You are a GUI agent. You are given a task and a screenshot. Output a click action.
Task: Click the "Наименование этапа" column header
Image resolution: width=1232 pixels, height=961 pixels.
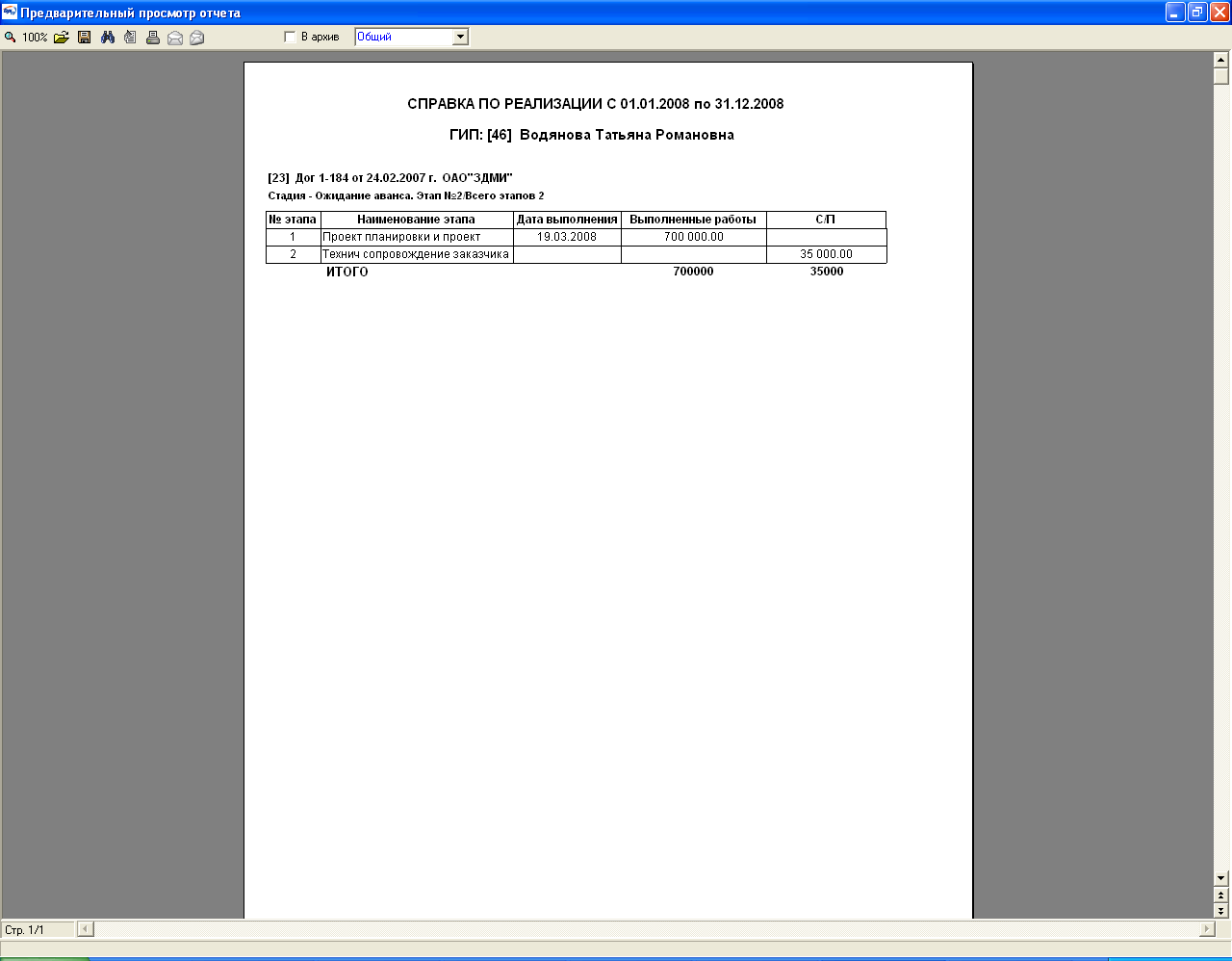tap(416, 220)
